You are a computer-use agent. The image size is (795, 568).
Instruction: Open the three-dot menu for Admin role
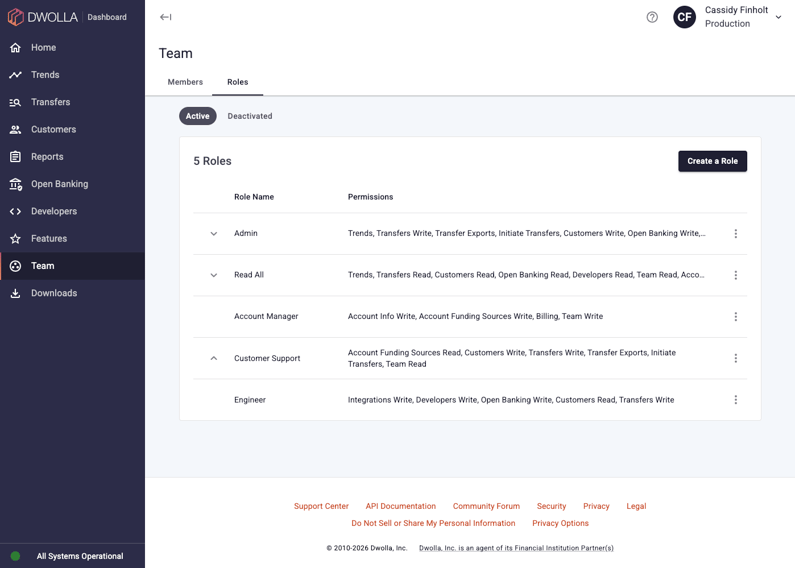point(736,234)
